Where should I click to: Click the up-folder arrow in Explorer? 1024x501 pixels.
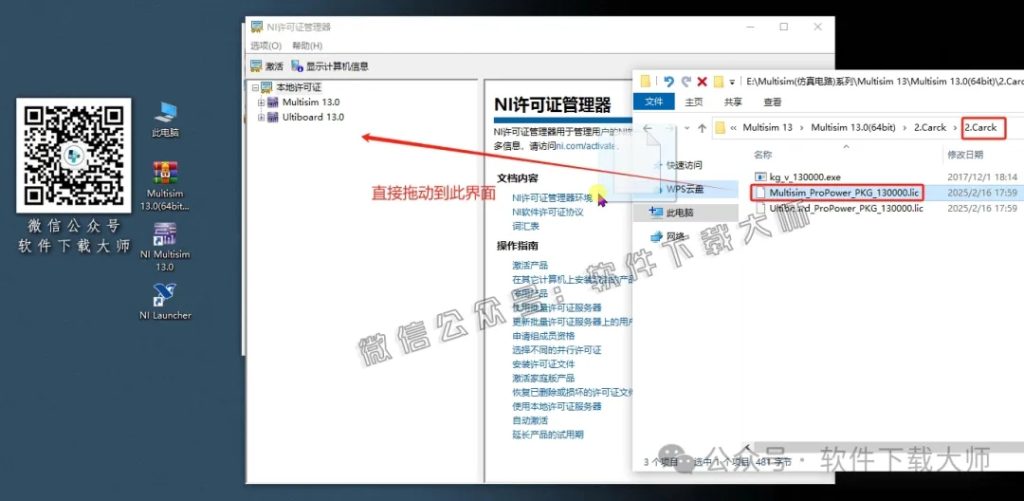click(702, 128)
